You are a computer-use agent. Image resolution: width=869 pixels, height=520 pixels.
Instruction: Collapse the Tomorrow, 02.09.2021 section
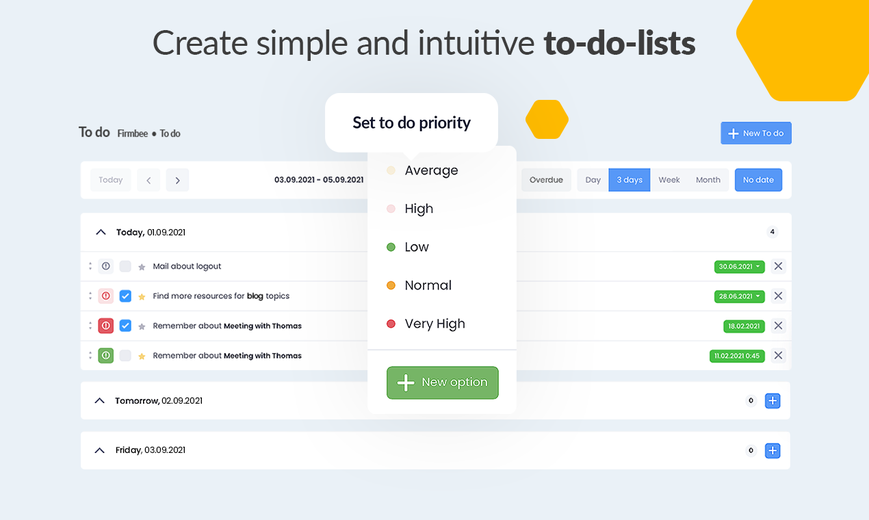click(x=99, y=401)
